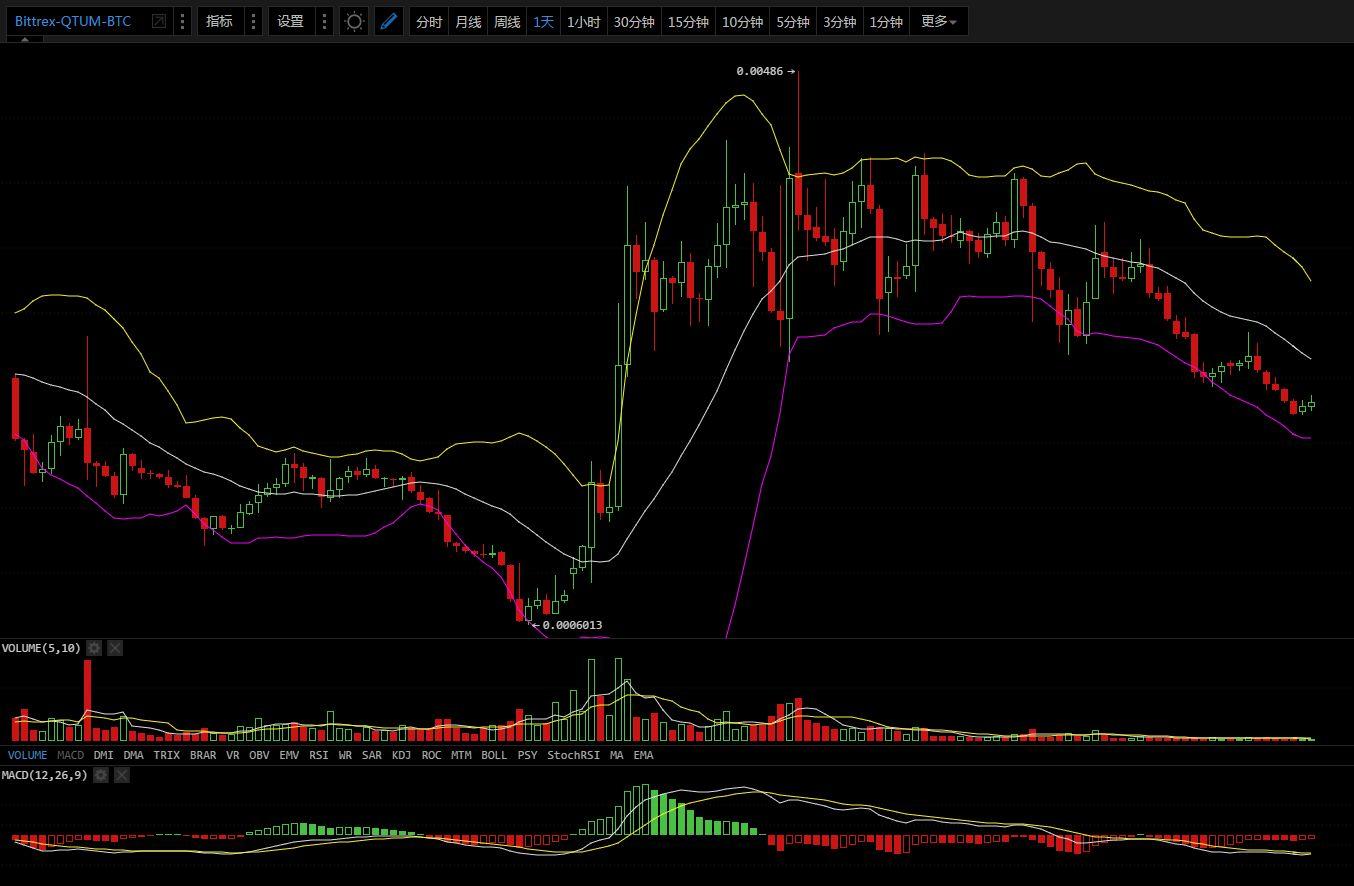
Task: Select the 1小时 timeframe
Action: (x=583, y=21)
